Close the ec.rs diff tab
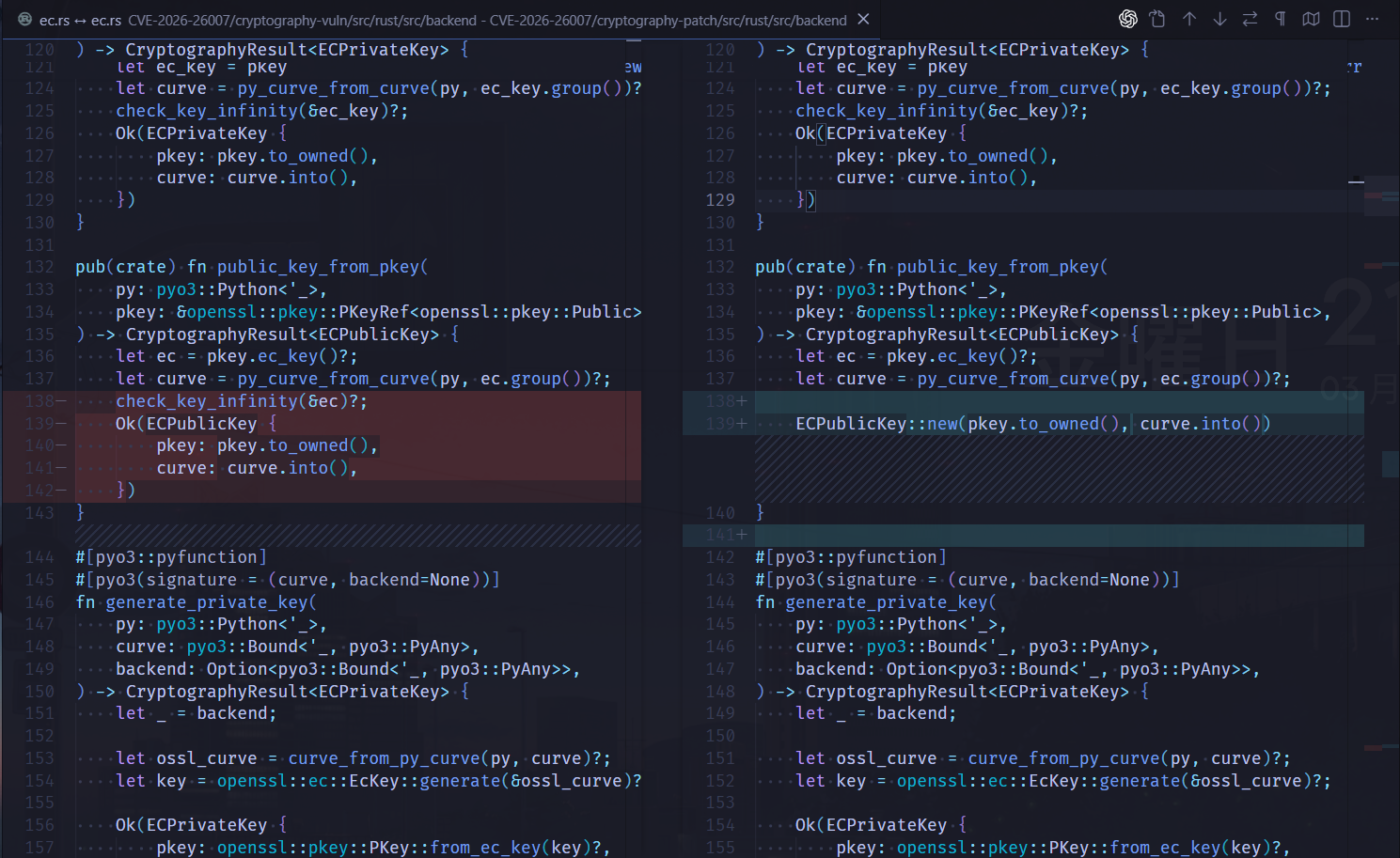 863,17
